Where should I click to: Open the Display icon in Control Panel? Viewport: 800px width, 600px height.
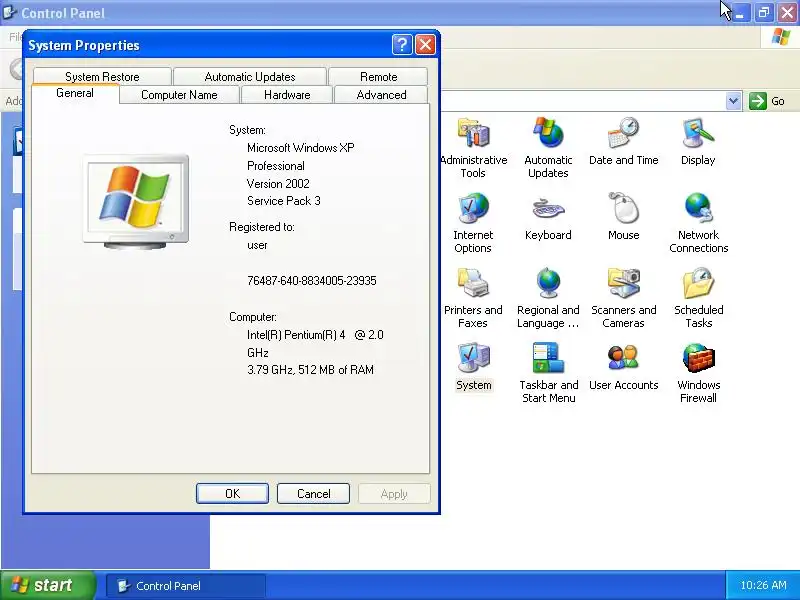(698, 141)
